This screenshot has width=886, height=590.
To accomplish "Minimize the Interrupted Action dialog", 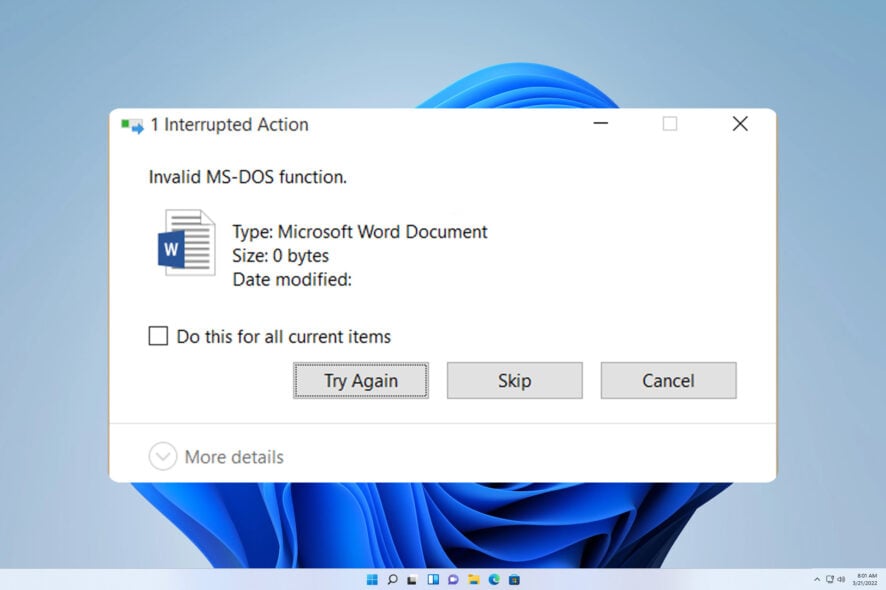I will [600, 124].
